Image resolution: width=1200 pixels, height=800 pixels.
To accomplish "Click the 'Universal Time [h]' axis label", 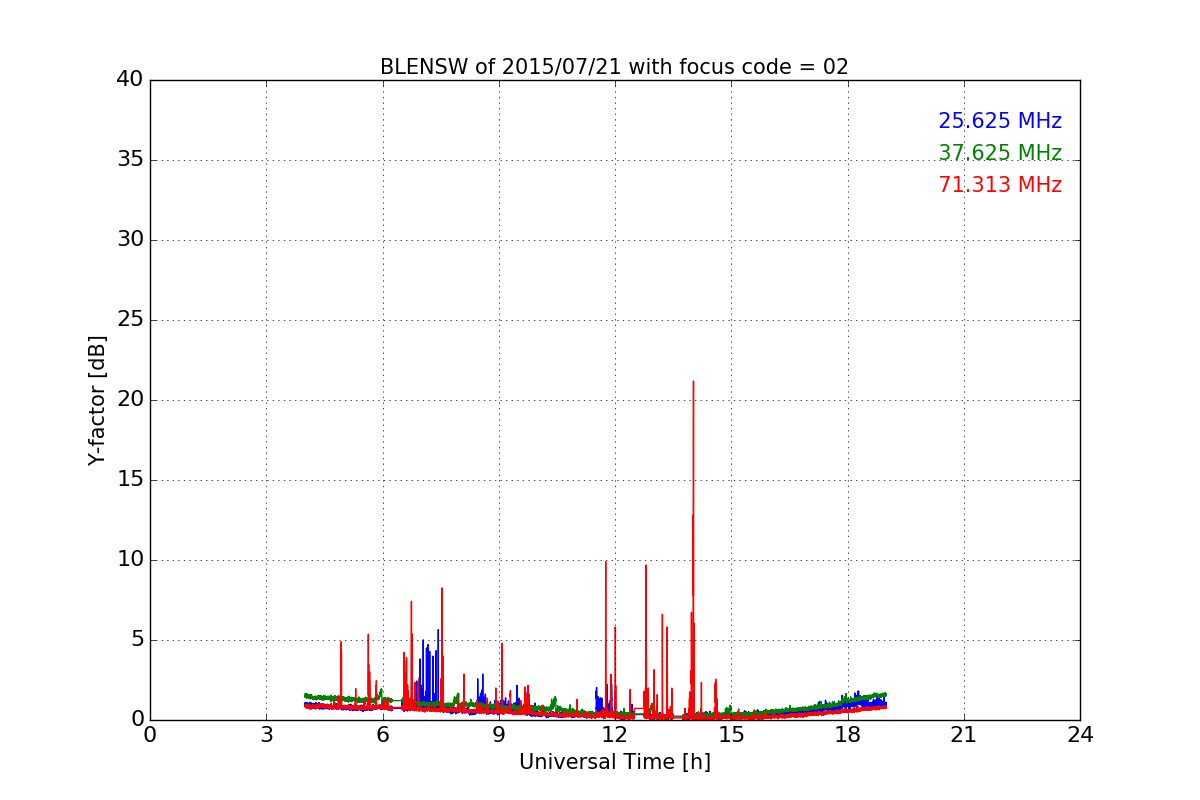I will [x=615, y=762].
